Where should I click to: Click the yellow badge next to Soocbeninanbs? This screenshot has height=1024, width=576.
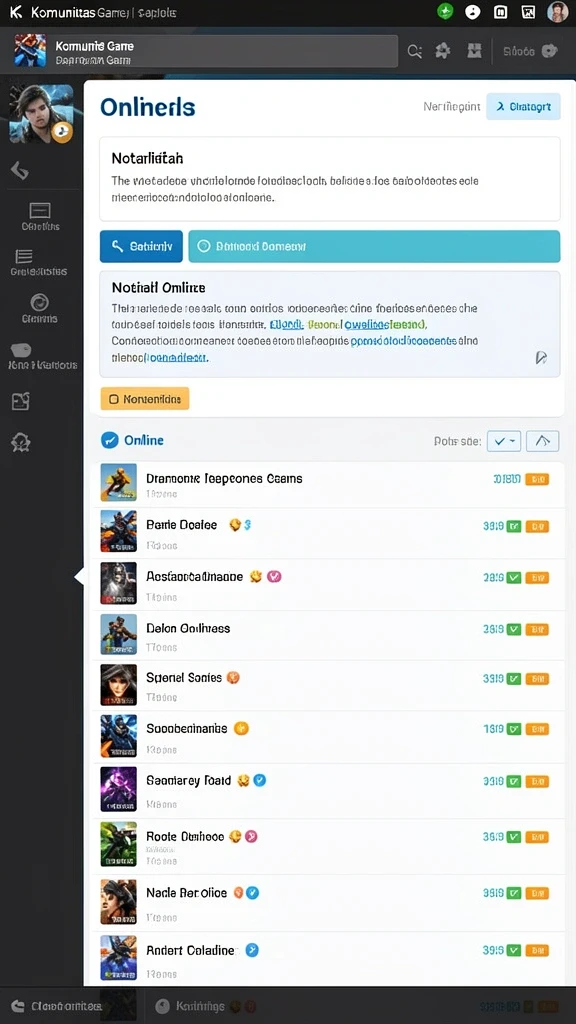coord(241,728)
